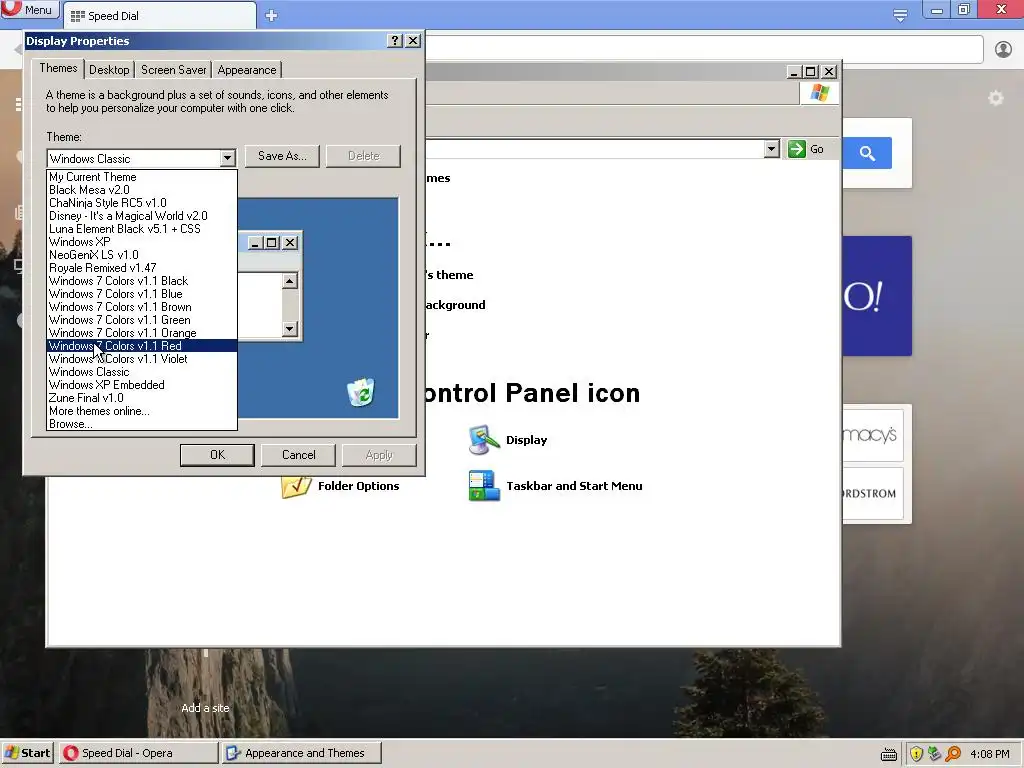Open Display control panel icon

[x=508, y=440]
